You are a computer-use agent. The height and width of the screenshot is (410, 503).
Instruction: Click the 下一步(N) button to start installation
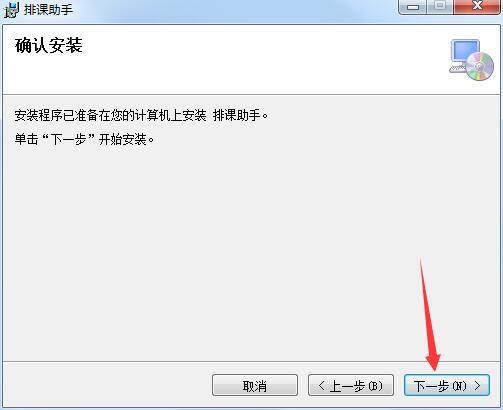tap(447, 385)
